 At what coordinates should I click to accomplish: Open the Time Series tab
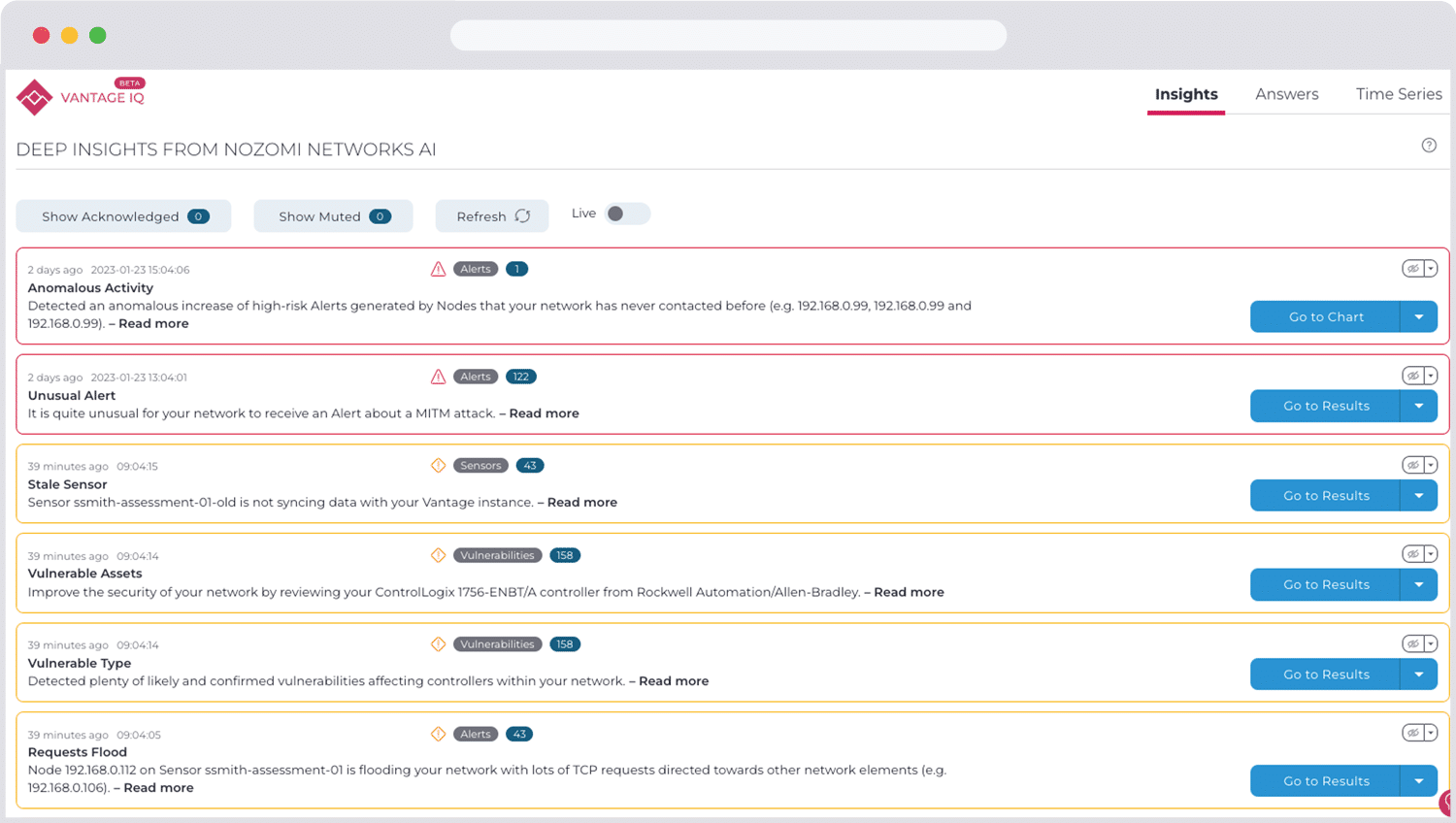(1399, 94)
